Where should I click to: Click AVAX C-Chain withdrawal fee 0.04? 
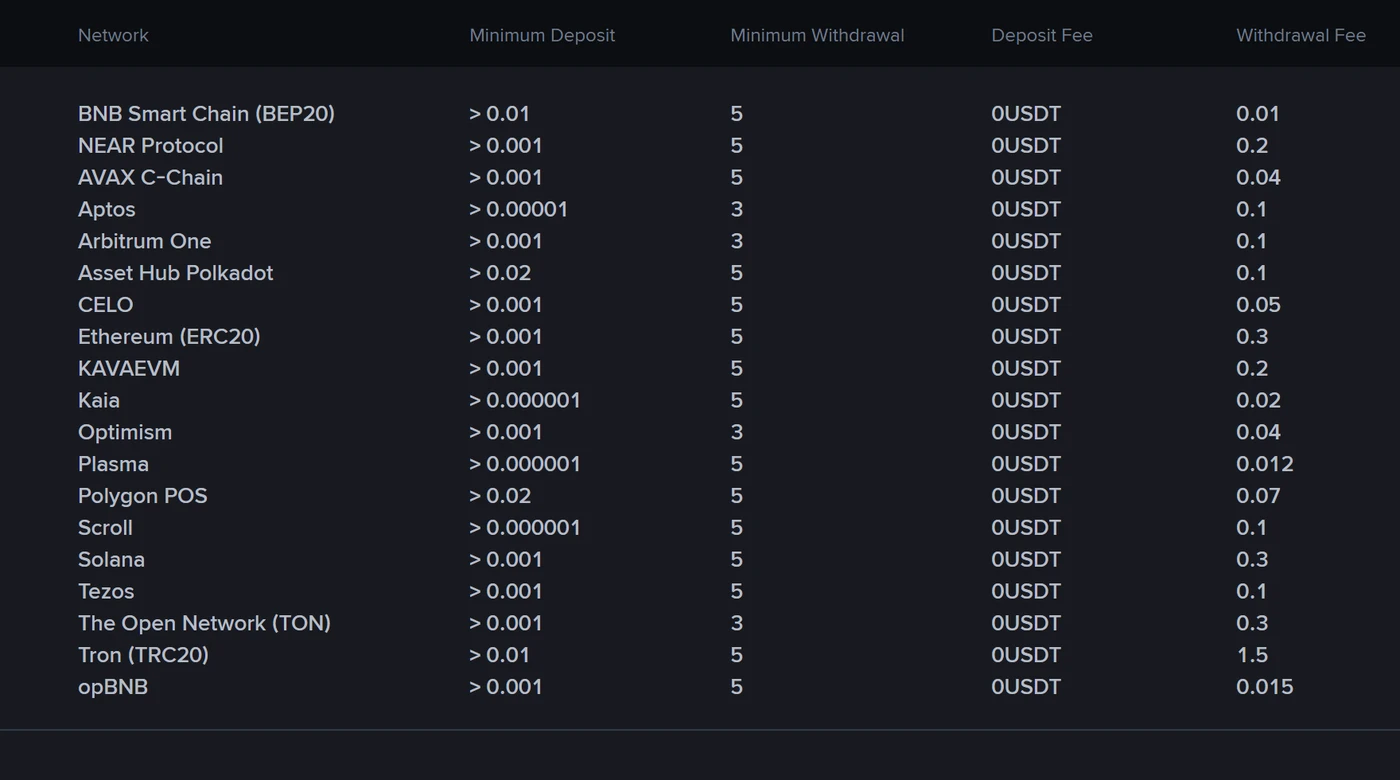tap(1258, 178)
